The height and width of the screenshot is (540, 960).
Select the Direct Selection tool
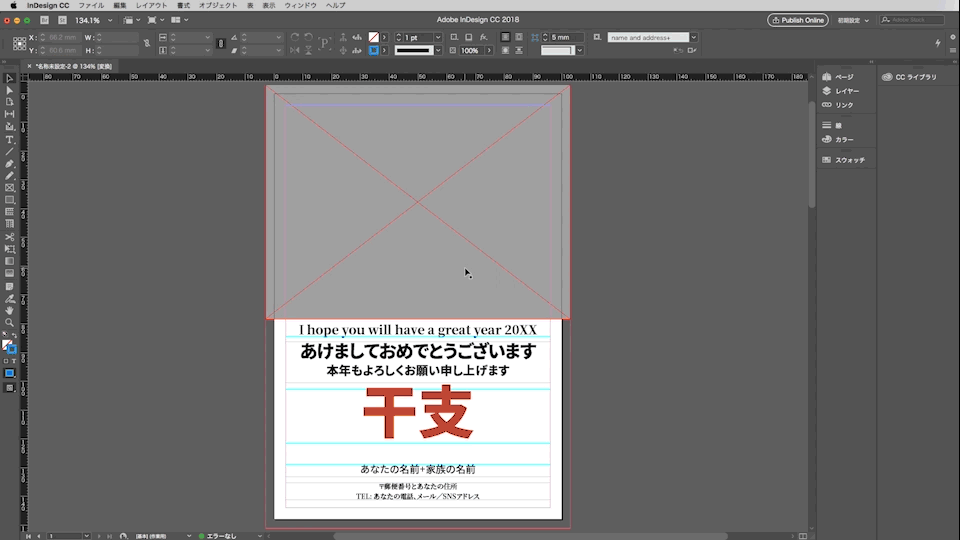point(10,90)
